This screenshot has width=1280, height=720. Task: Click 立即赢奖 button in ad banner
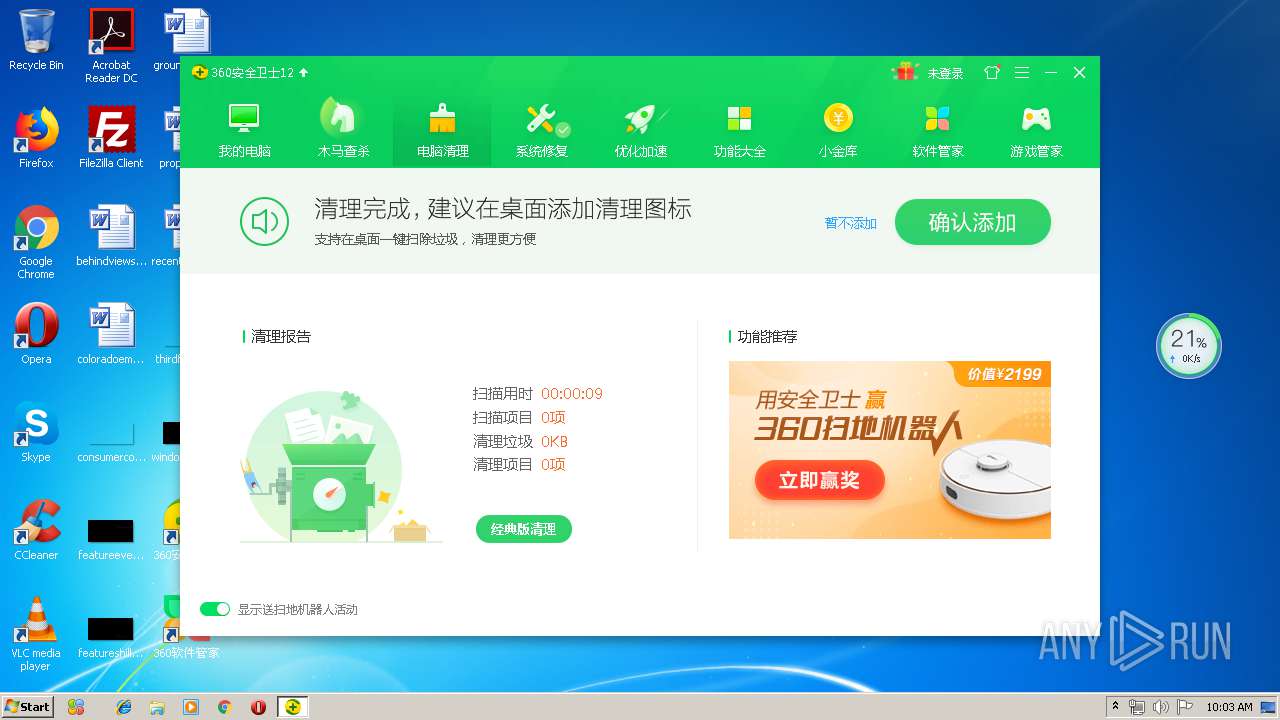coord(819,480)
